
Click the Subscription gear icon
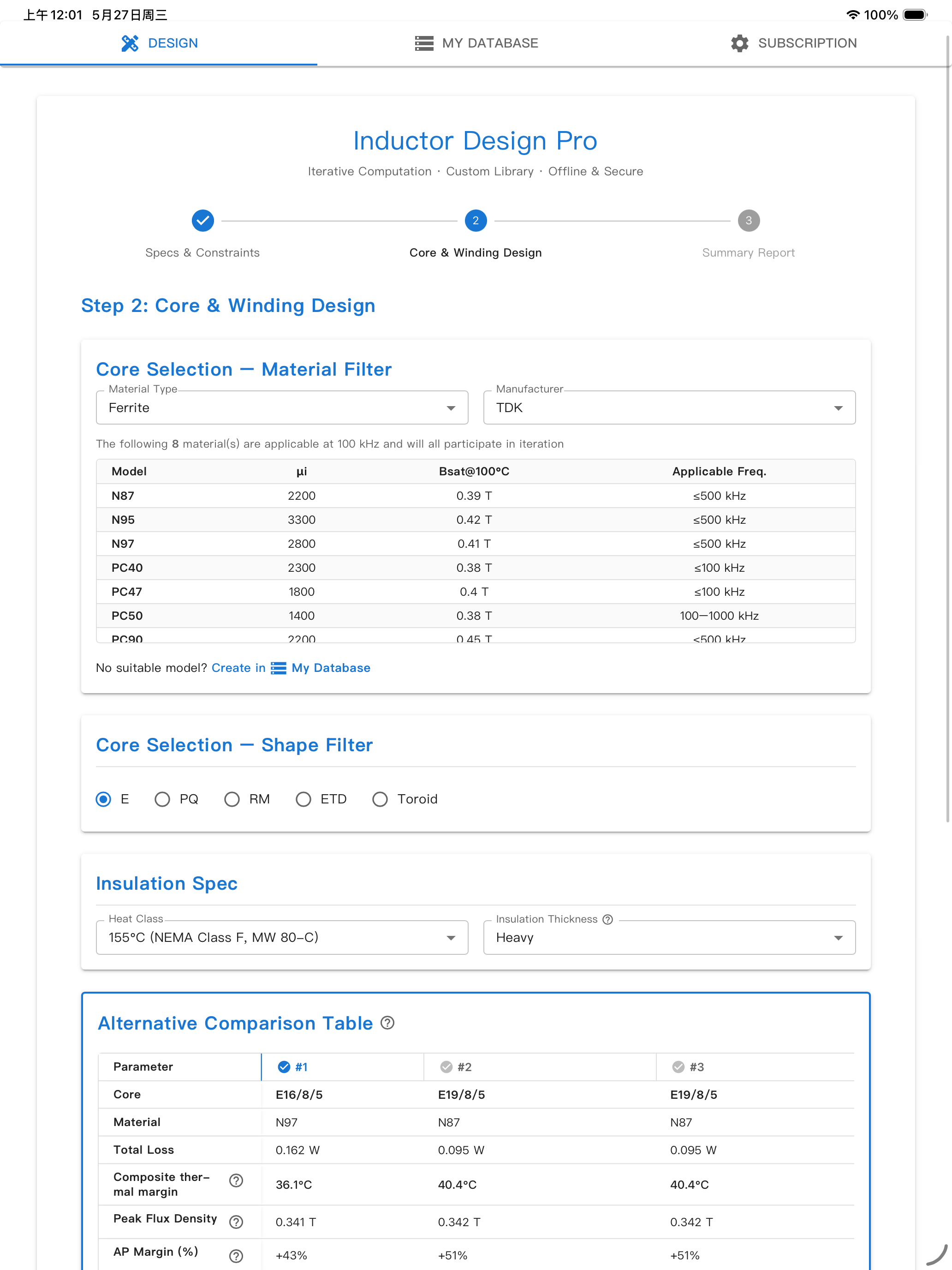pos(740,43)
